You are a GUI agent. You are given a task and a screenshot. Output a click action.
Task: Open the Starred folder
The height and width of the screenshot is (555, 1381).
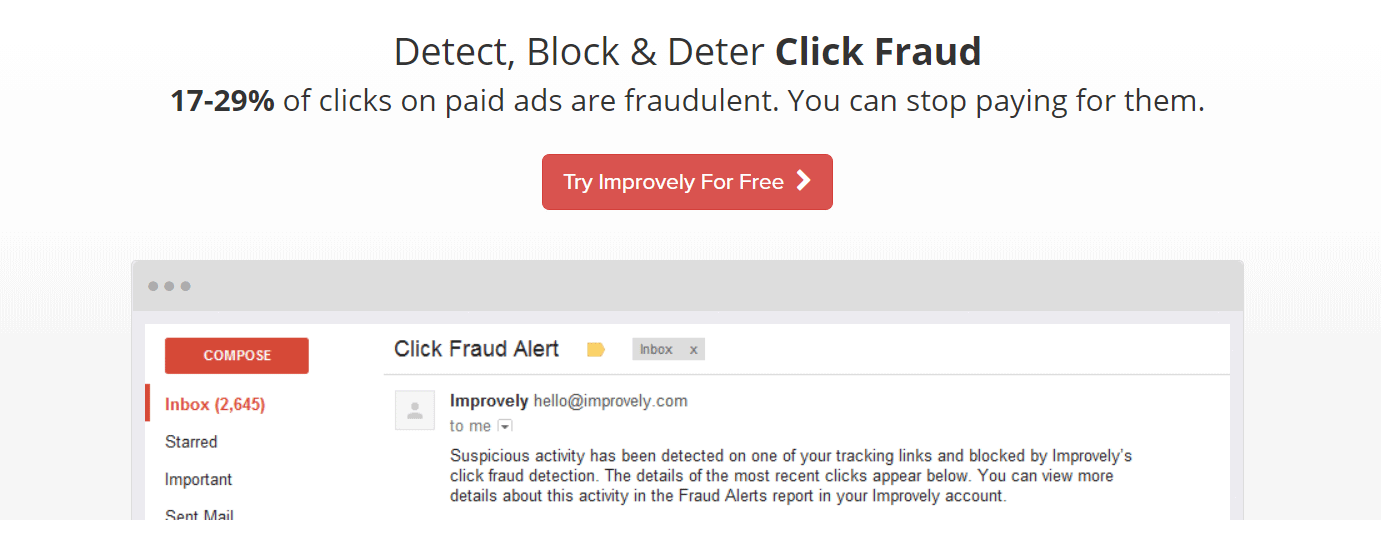(191, 442)
